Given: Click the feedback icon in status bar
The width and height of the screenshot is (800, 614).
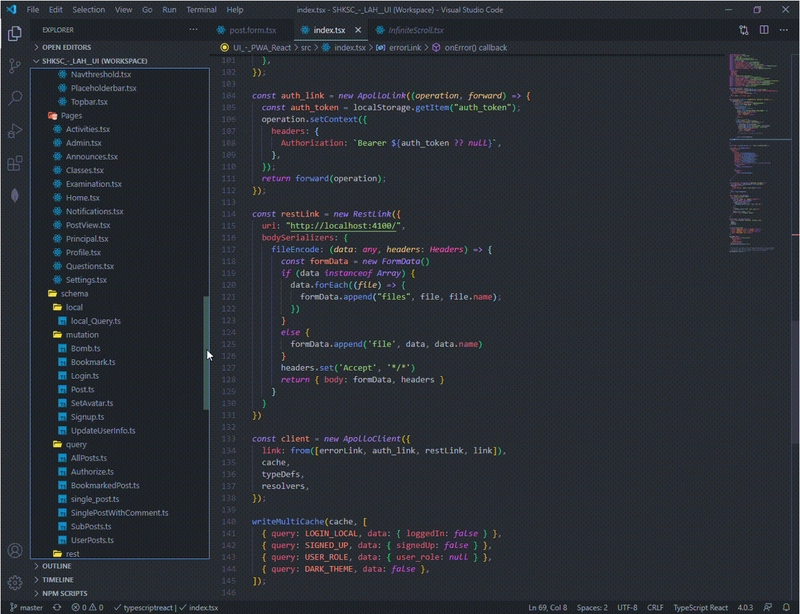Looking at the screenshot, I should pyautogui.click(x=767, y=607).
